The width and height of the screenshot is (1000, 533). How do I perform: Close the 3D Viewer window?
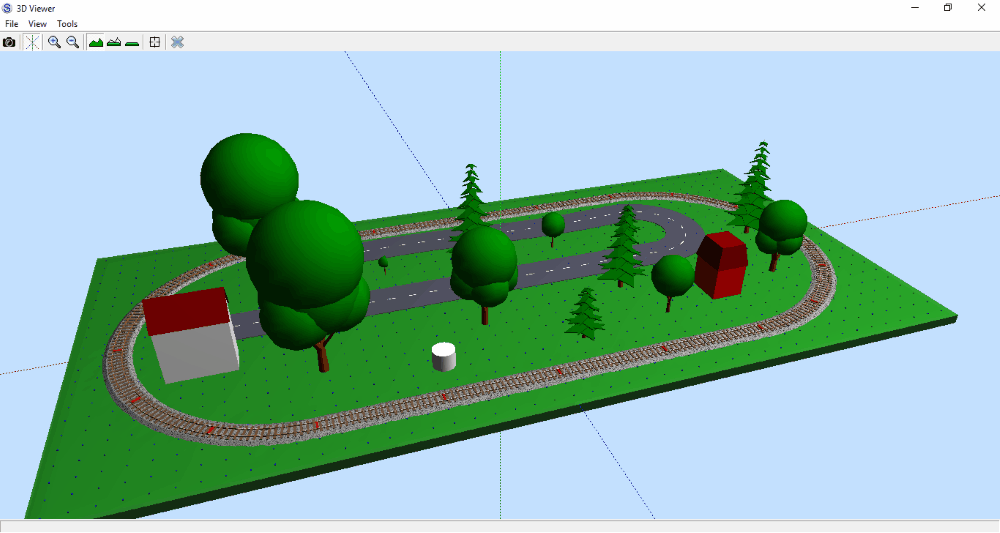click(x=982, y=8)
